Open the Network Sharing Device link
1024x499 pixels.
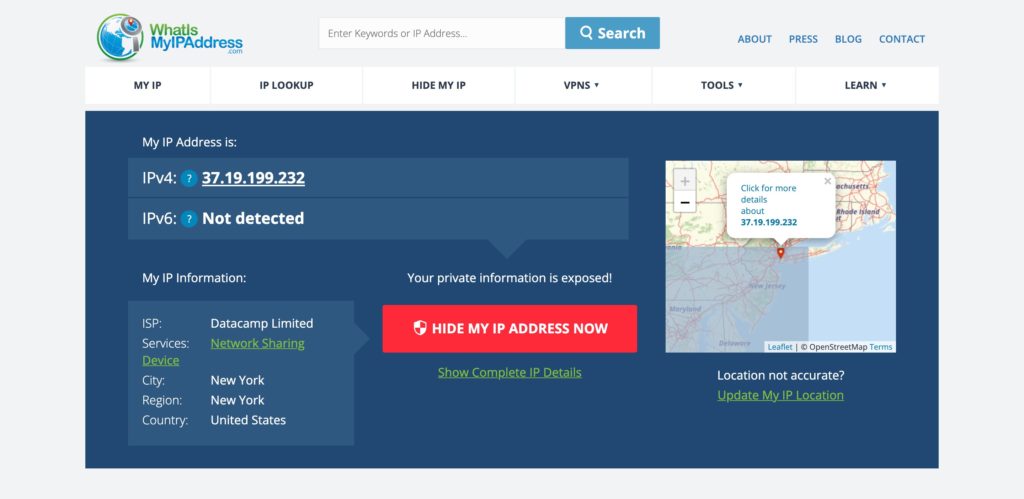(223, 351)
